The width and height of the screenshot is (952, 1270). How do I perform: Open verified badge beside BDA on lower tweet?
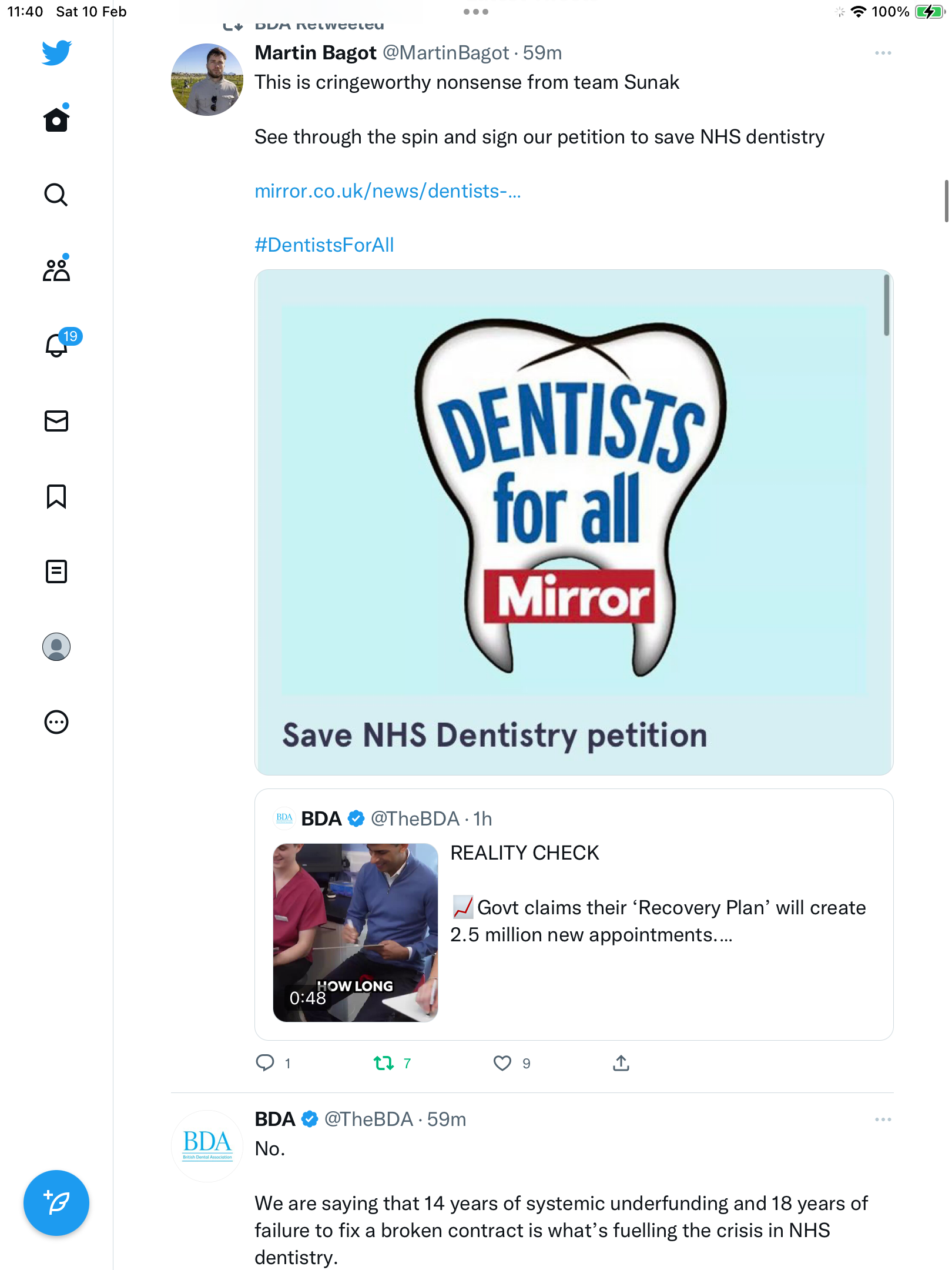(x=310, y=1119)
